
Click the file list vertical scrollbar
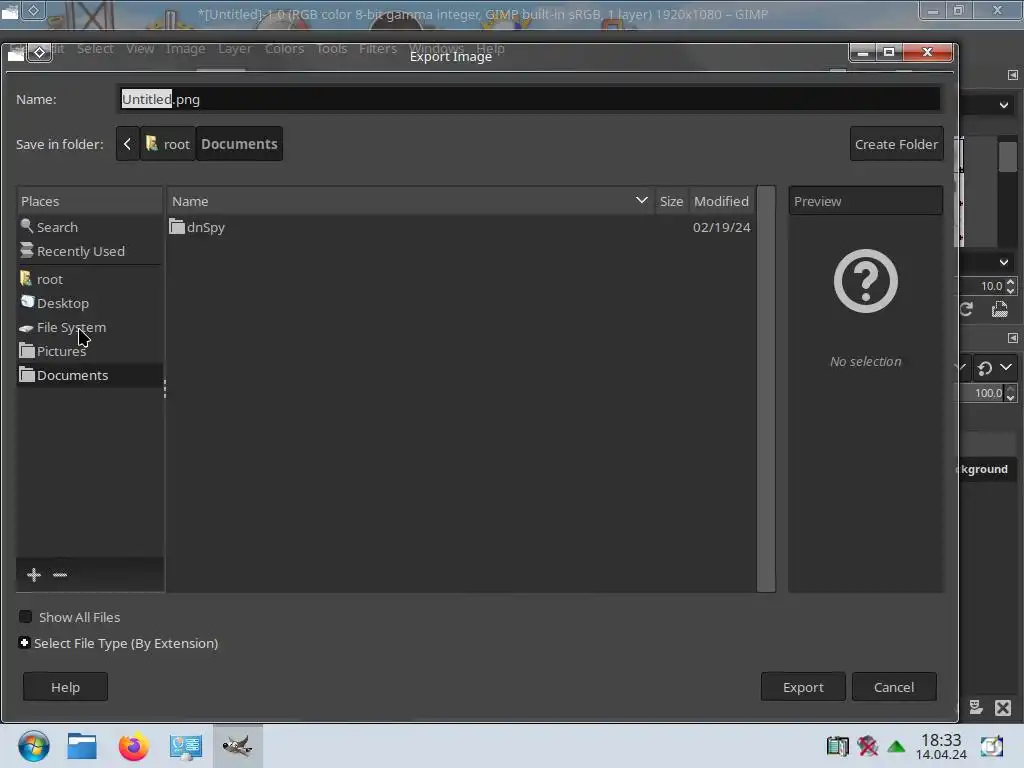point(766,389)
